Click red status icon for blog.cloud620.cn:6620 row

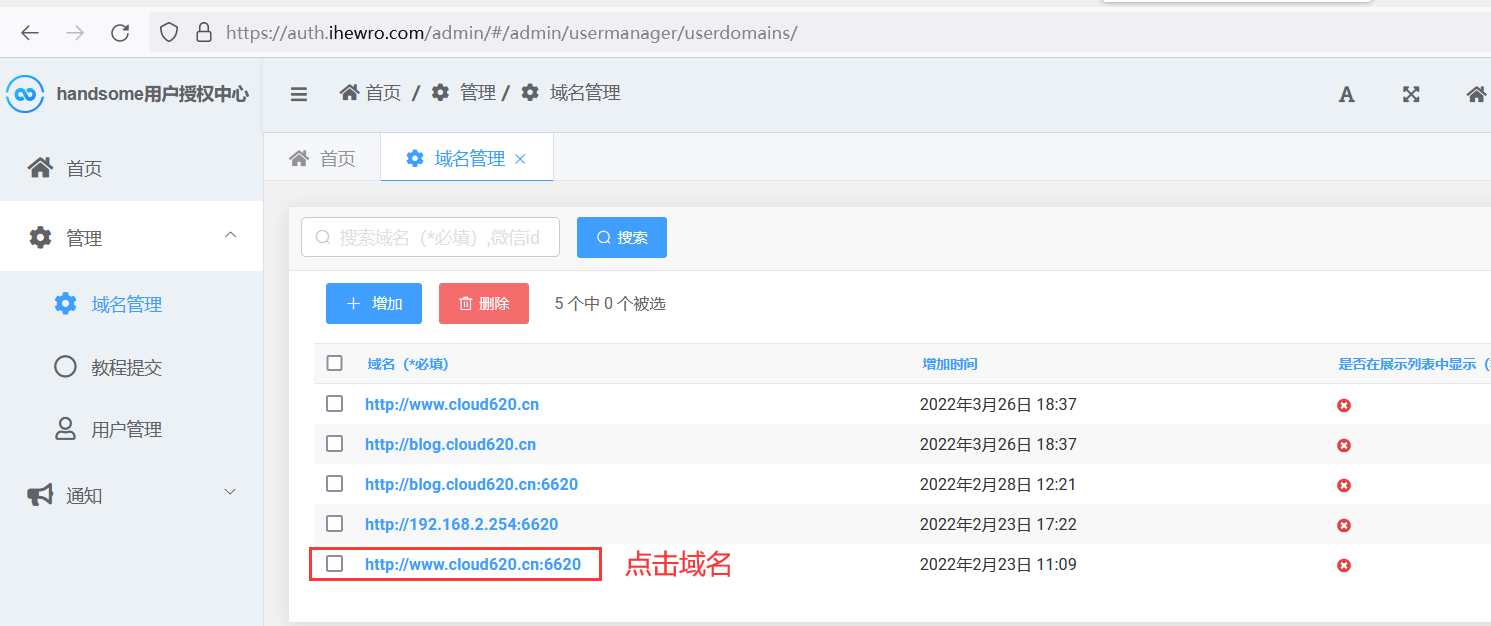point(1344,485)
